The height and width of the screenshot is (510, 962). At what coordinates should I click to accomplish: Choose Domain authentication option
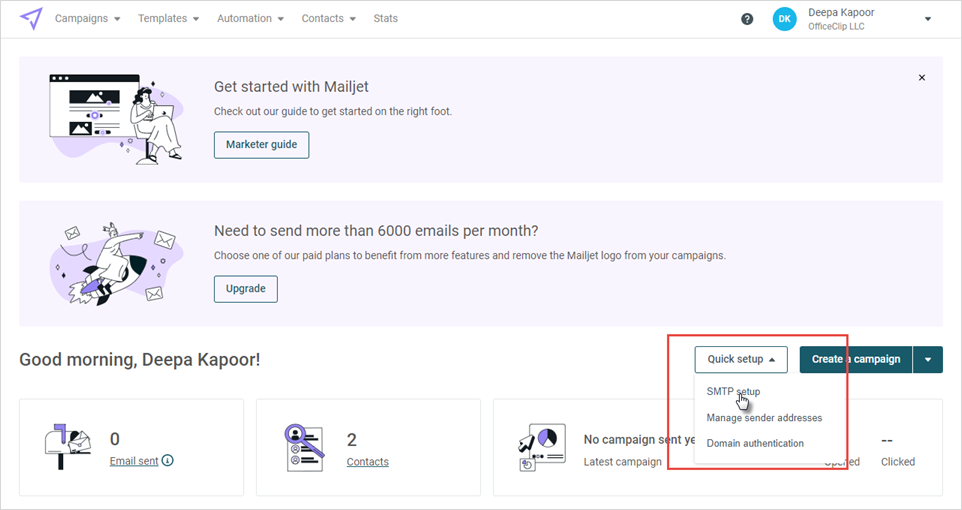tap(755, 443)
